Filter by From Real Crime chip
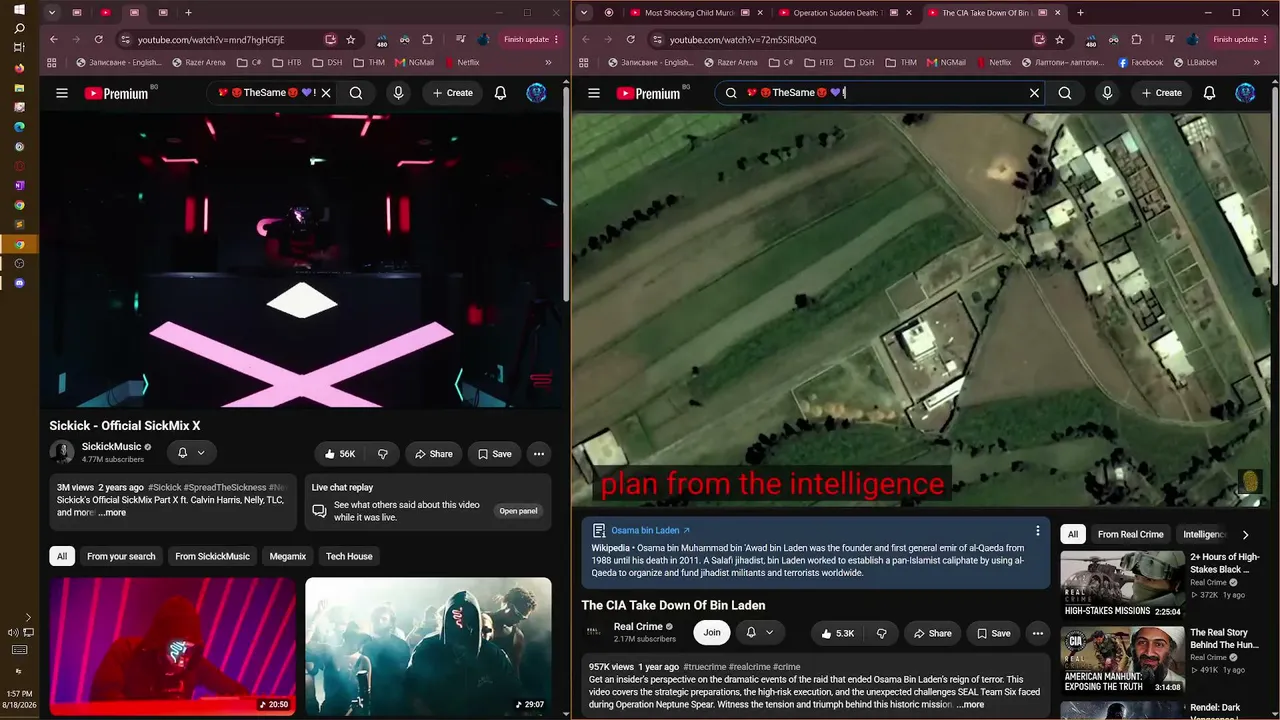1280x720 pixels. point(1131,534)
